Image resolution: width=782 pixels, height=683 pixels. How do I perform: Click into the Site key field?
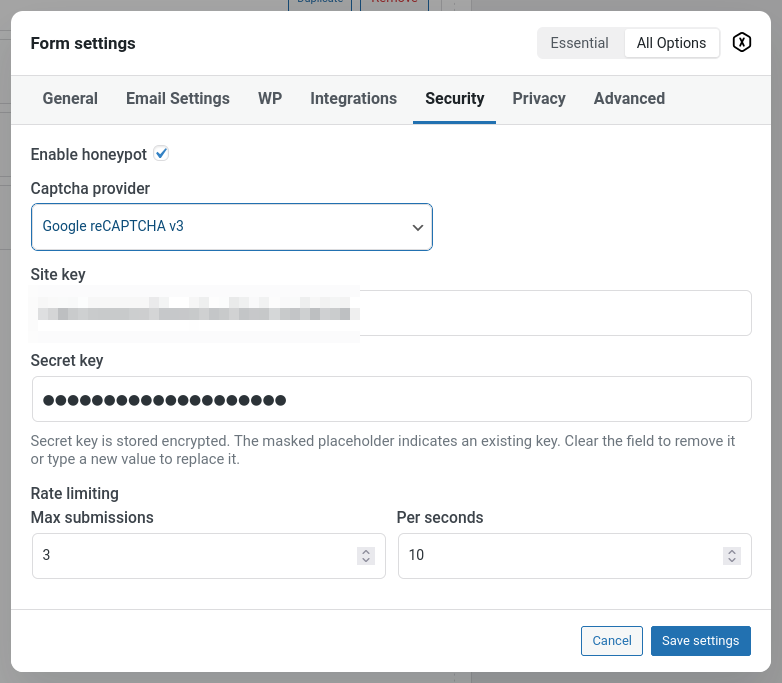click(550, 313)
